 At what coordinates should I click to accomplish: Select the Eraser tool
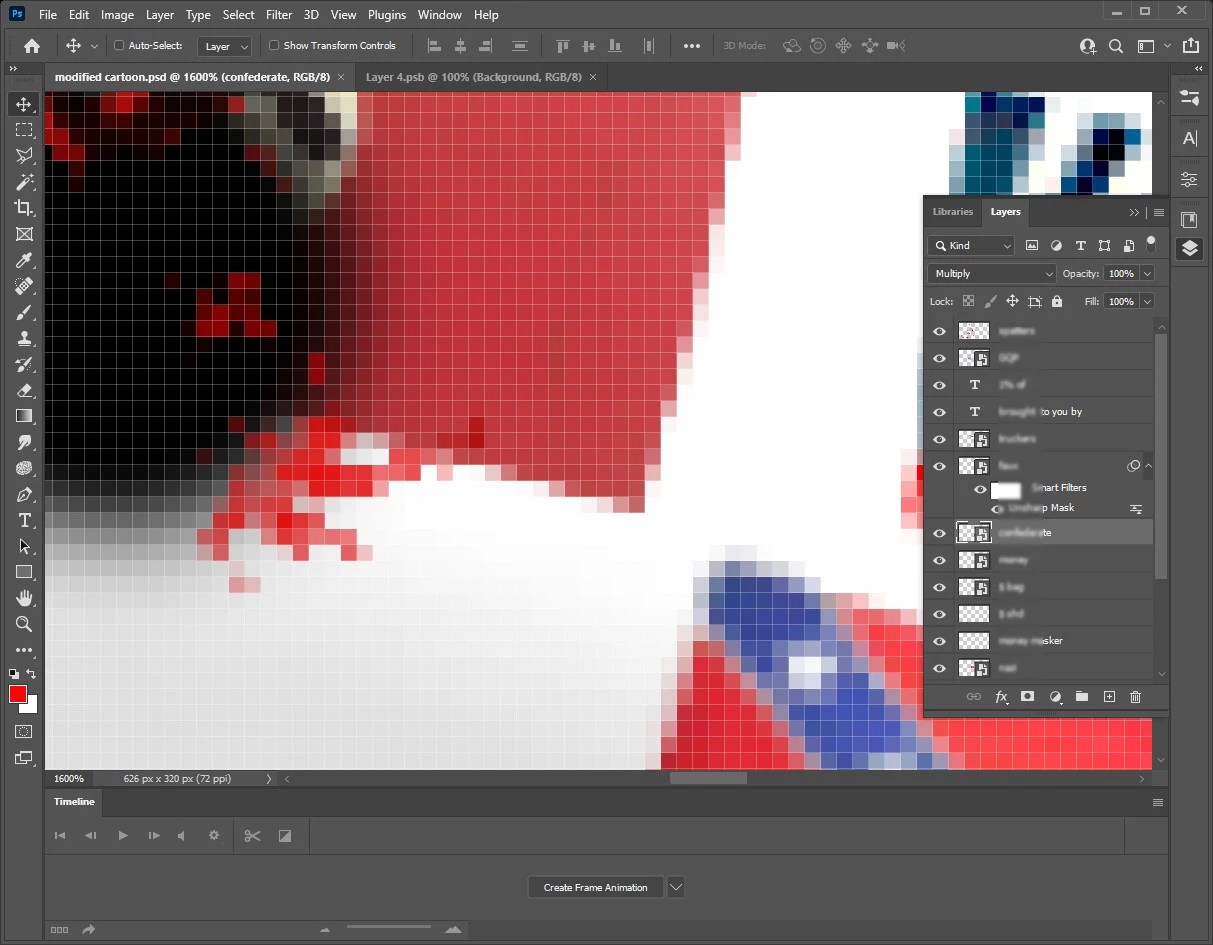(x=24, y=390)
